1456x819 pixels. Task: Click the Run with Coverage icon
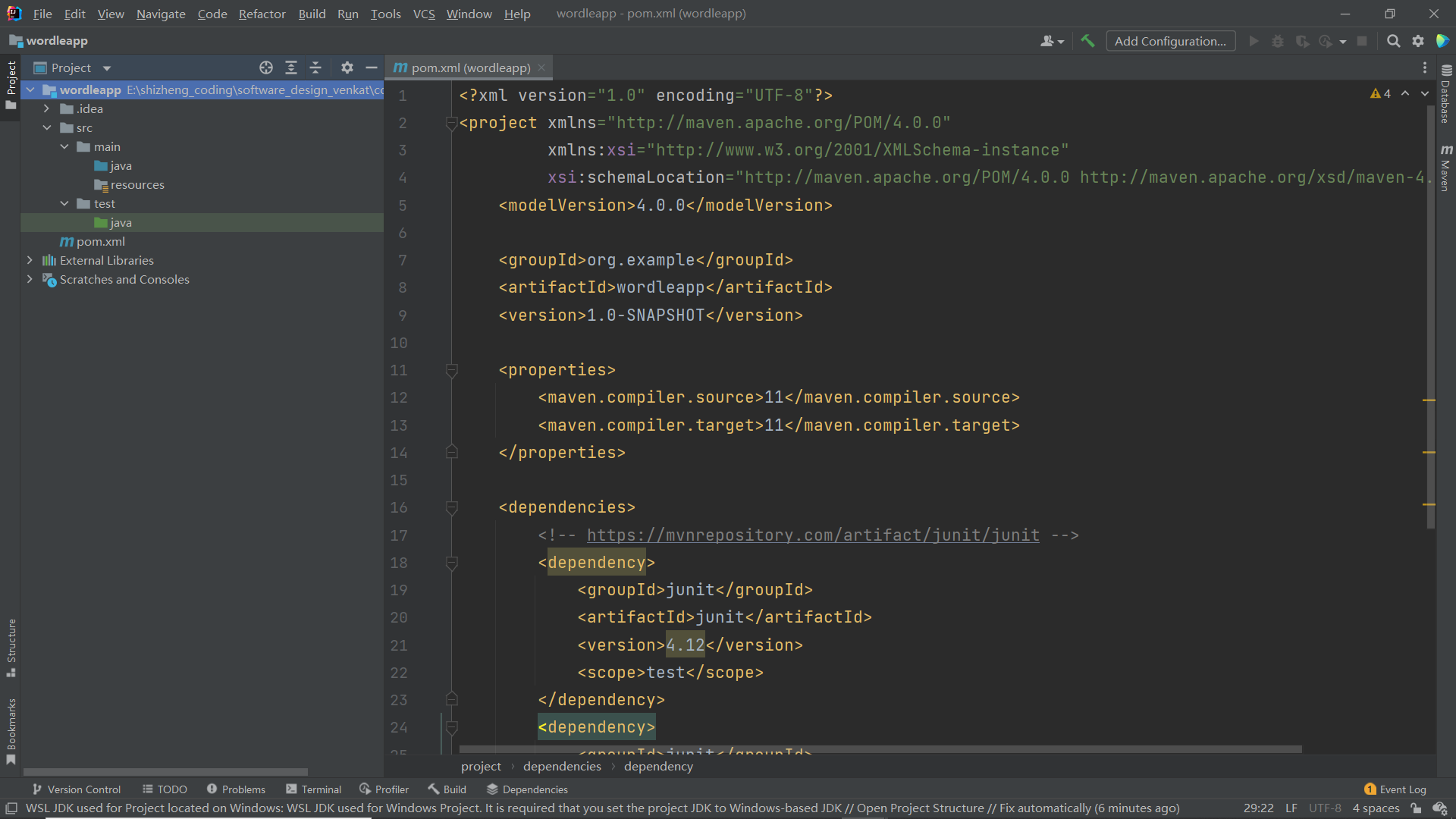point(1303,41)
